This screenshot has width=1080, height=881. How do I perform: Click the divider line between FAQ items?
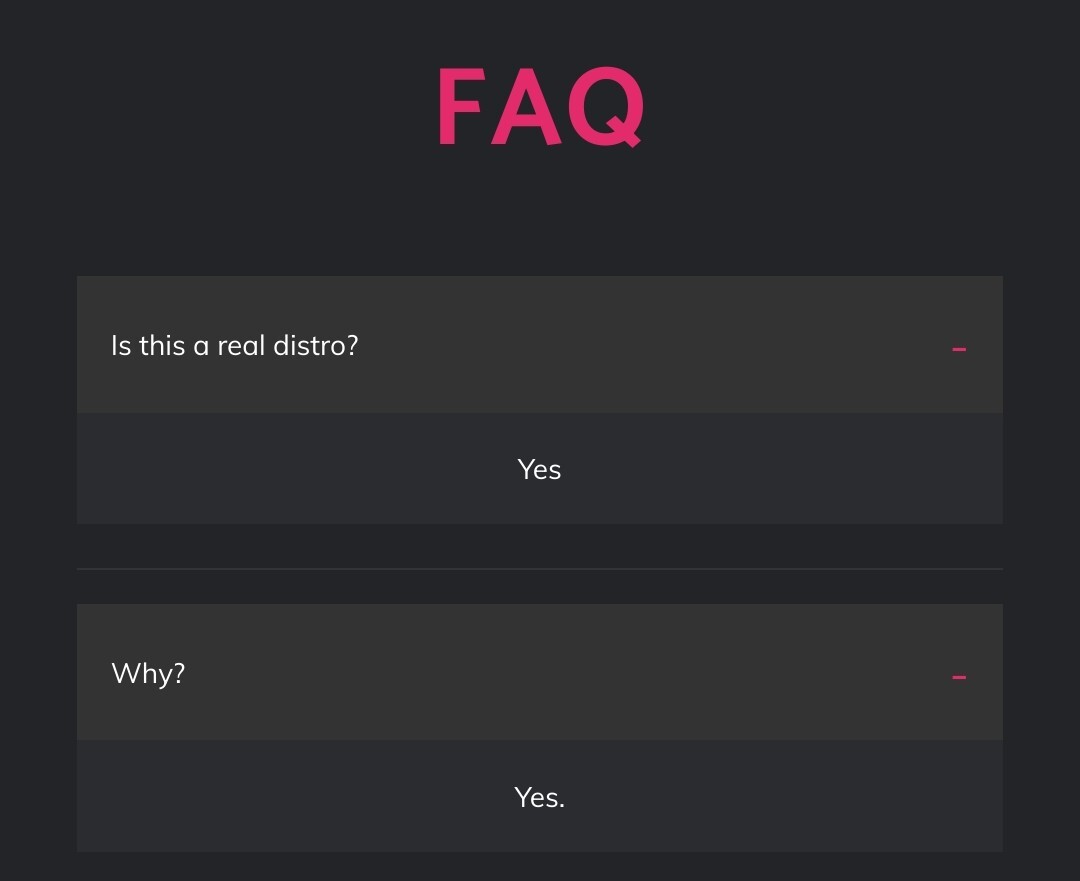540,568
